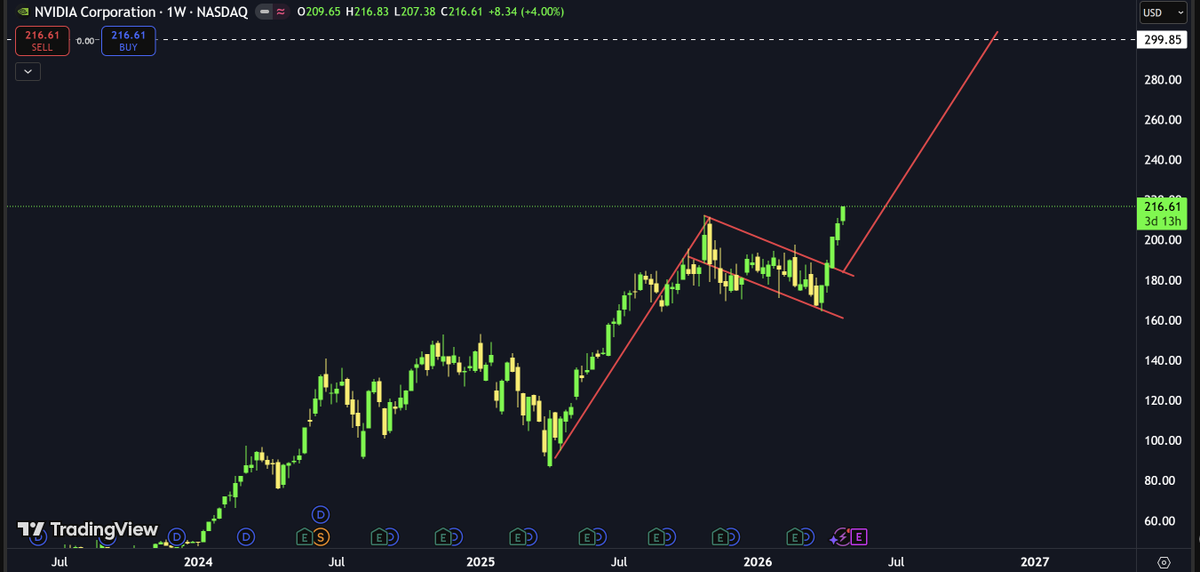Click the 216.61 SELL button
This screenshot has height=572, width=1200.
click(x=42, y=41)
